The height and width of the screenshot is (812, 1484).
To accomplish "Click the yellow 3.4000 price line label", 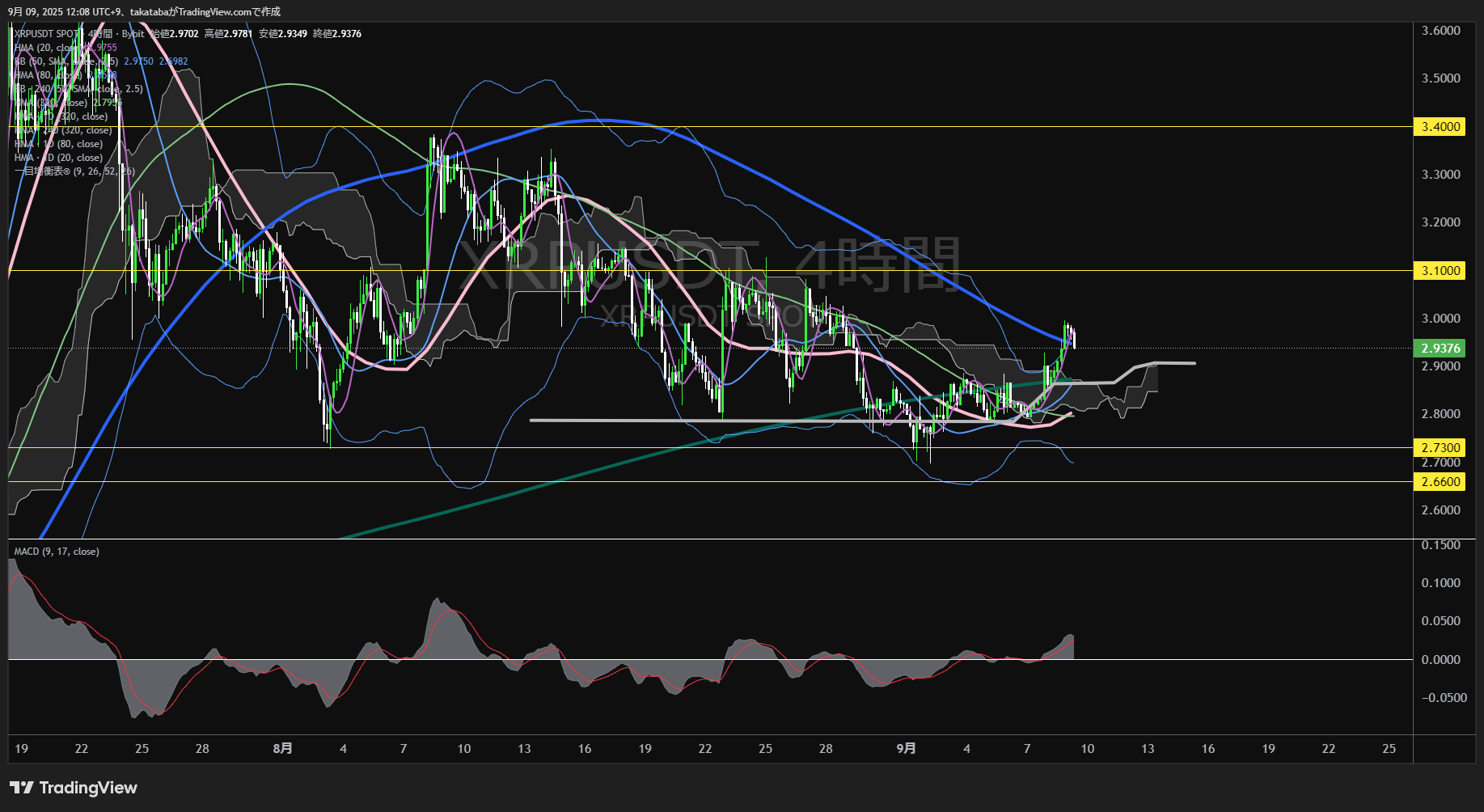I will pos(1439,127).
